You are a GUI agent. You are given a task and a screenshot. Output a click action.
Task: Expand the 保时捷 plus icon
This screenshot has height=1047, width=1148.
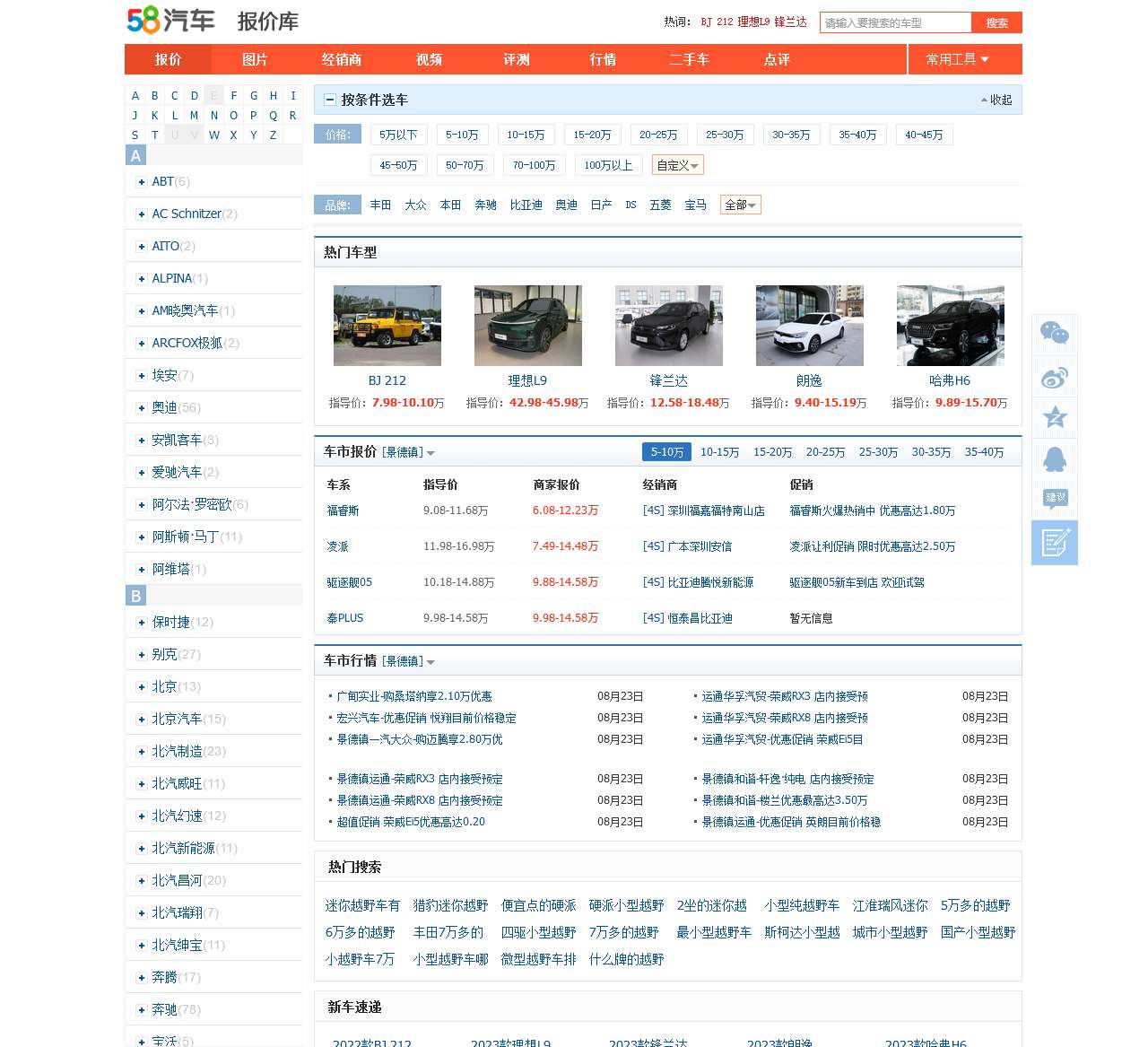(x=141, y=622)
